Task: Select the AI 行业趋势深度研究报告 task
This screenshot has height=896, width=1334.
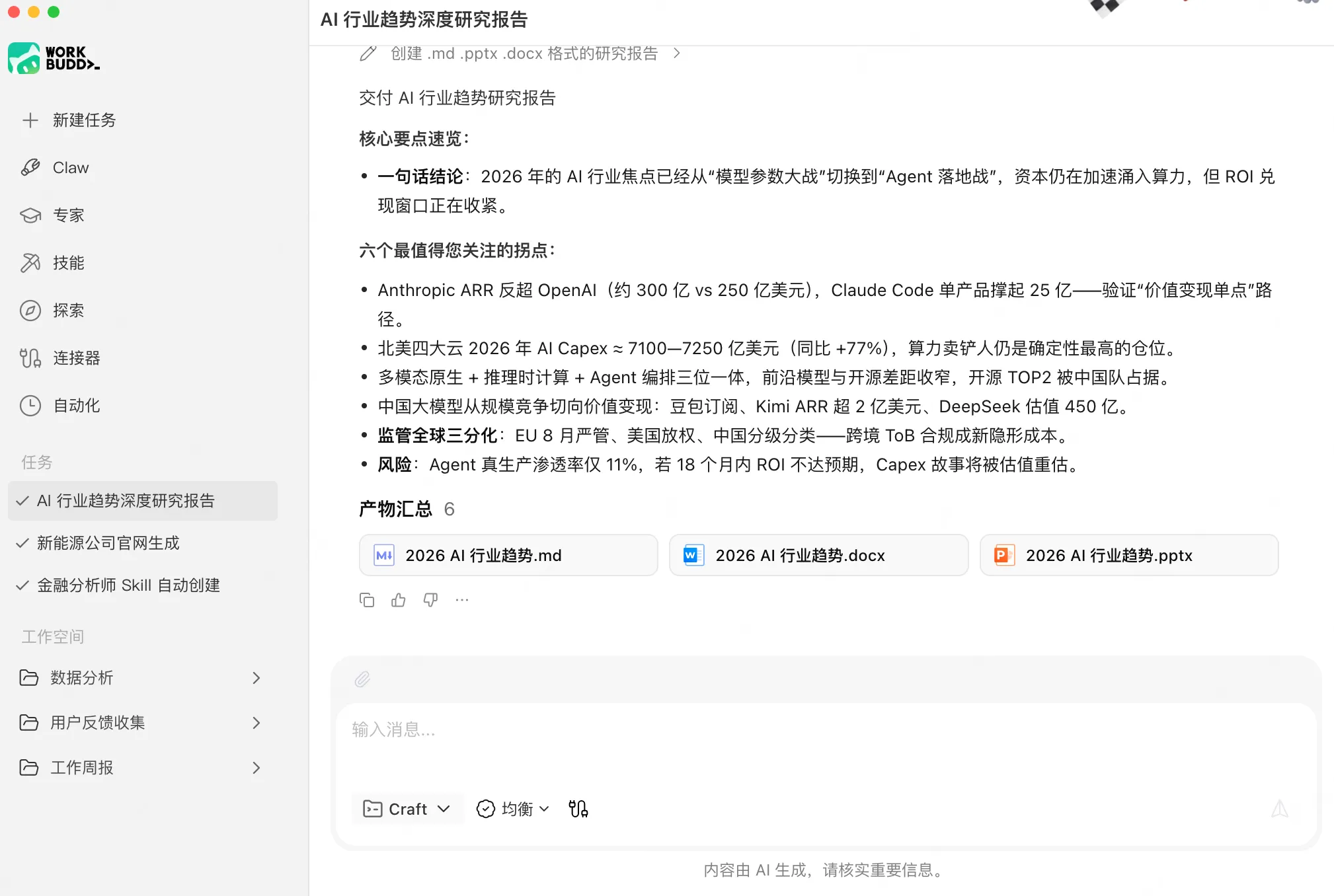Action: (143, 501)
